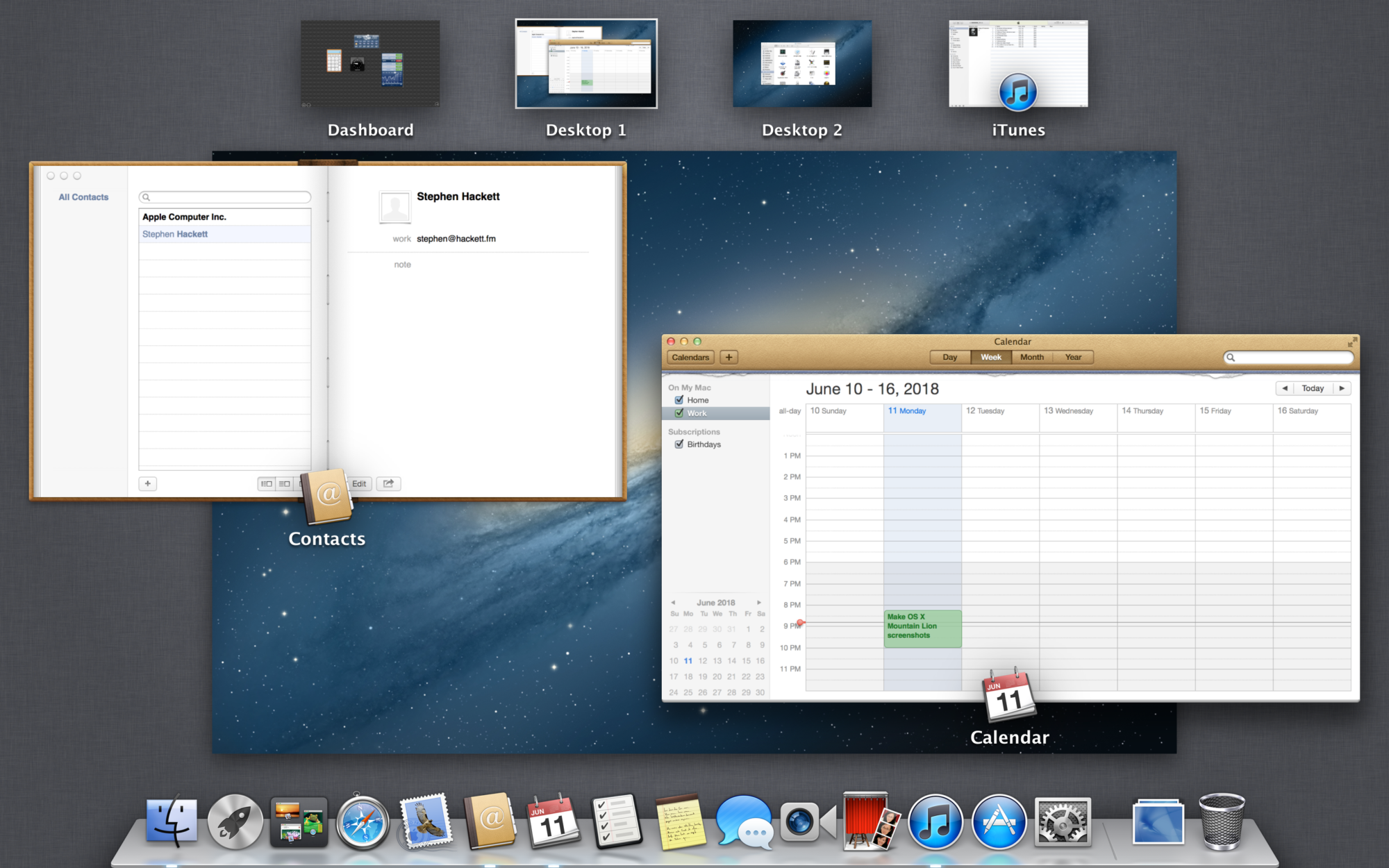Toggle the Work calendar checkbox
This screenshot has width=1389, height=868.
(679, 413)
